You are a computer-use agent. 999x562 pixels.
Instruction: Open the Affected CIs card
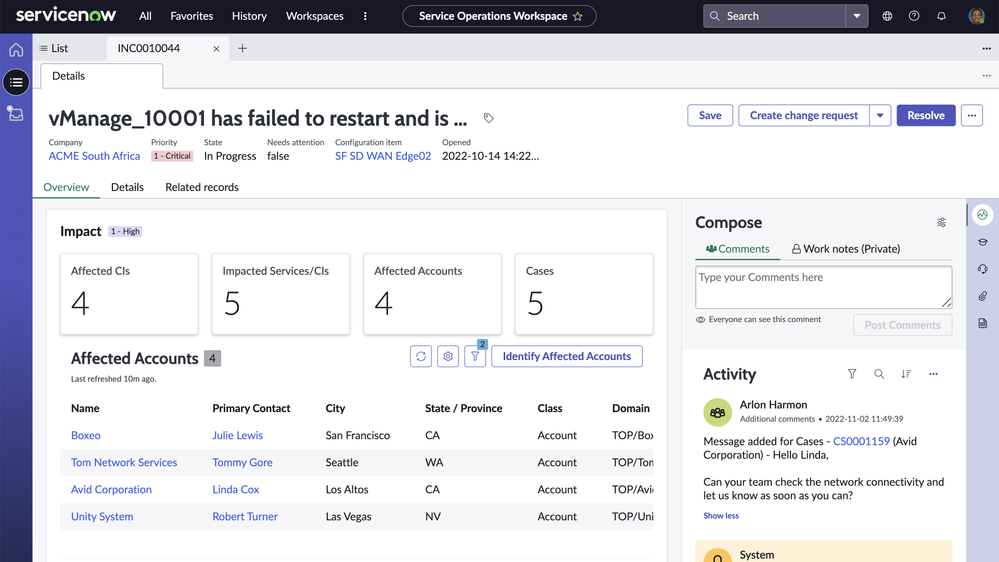129,294
